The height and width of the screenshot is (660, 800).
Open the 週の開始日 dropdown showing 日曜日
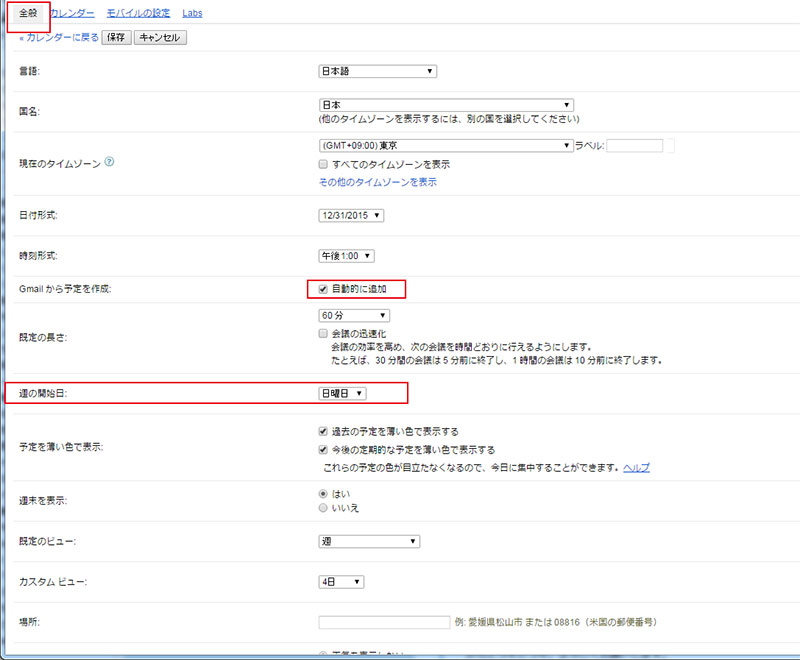click(x=342, y=393)
